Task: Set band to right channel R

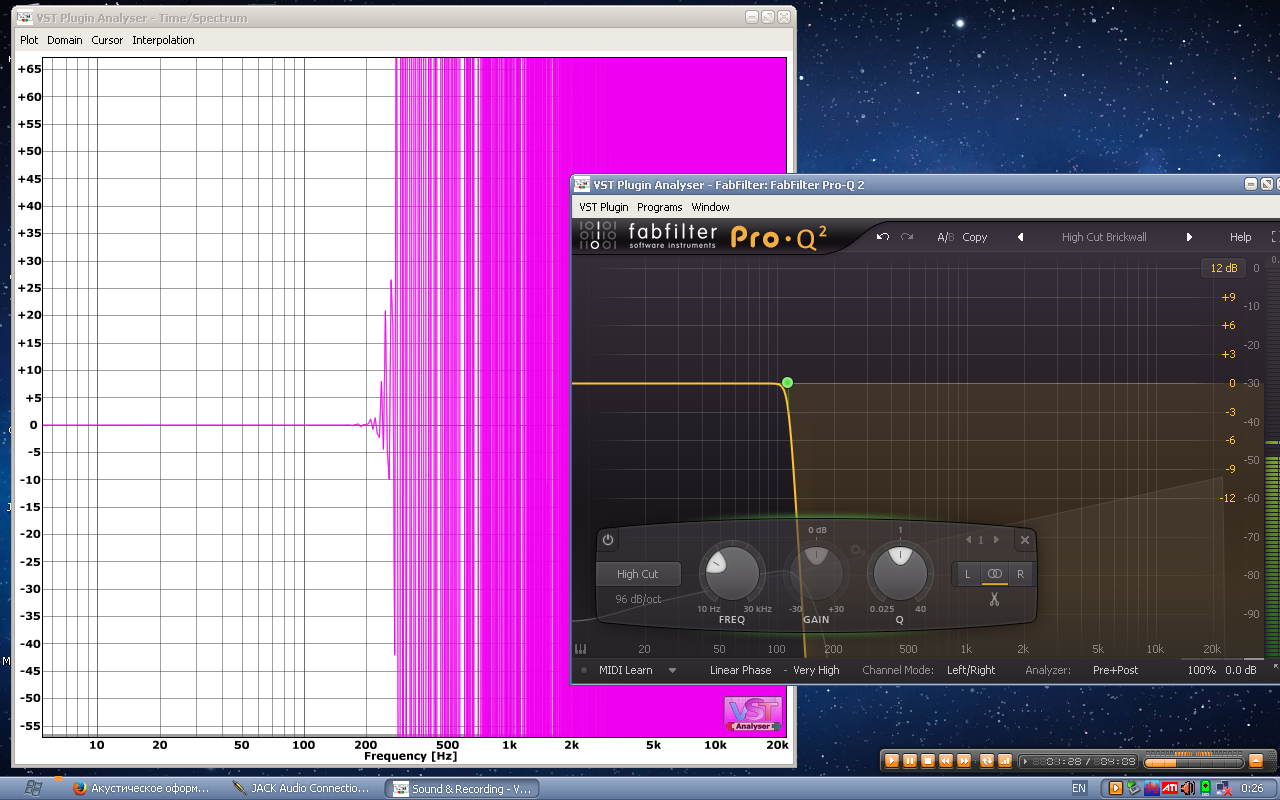Action: (x=1020, y=574)
